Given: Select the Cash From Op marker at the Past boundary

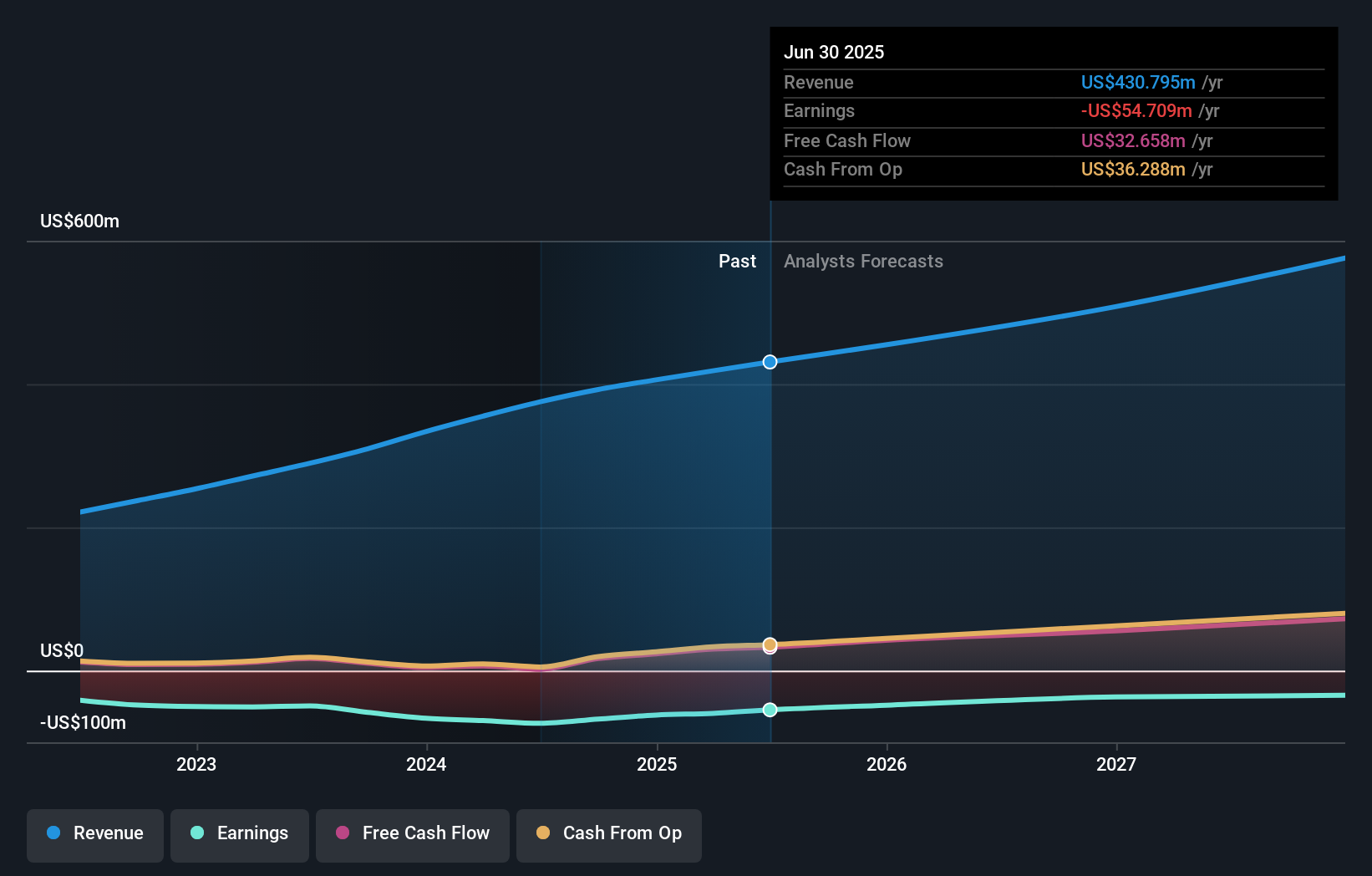Looking at the screenshot, I should point(770,644).
